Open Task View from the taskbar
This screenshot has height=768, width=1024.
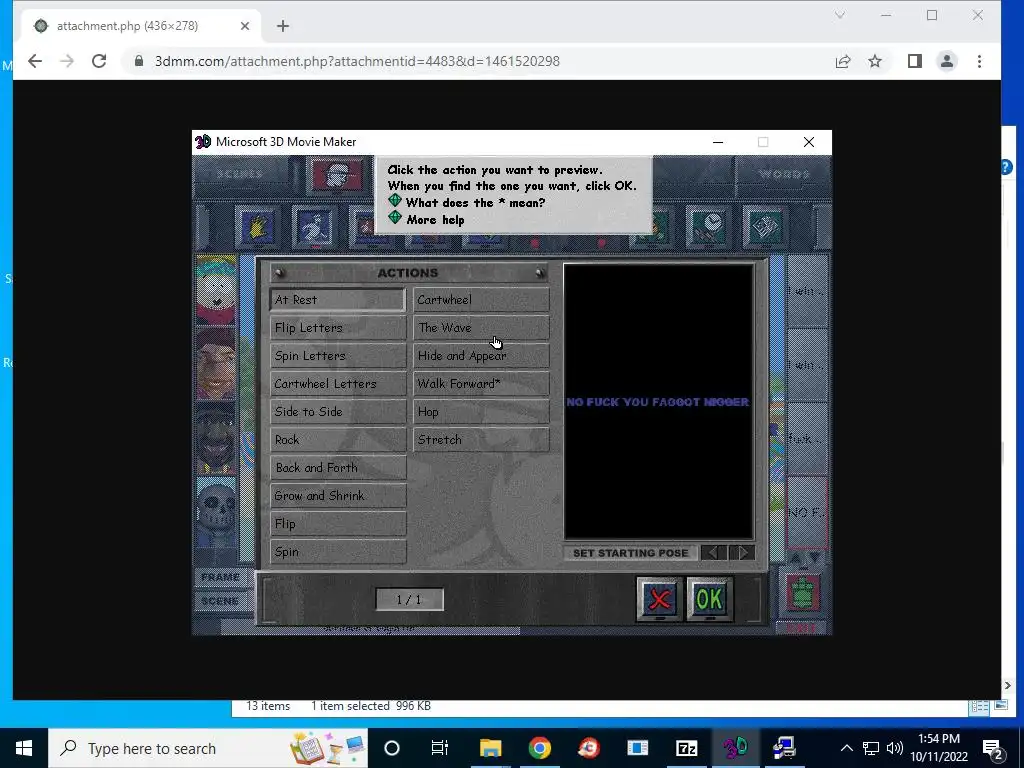coord(440,748)
